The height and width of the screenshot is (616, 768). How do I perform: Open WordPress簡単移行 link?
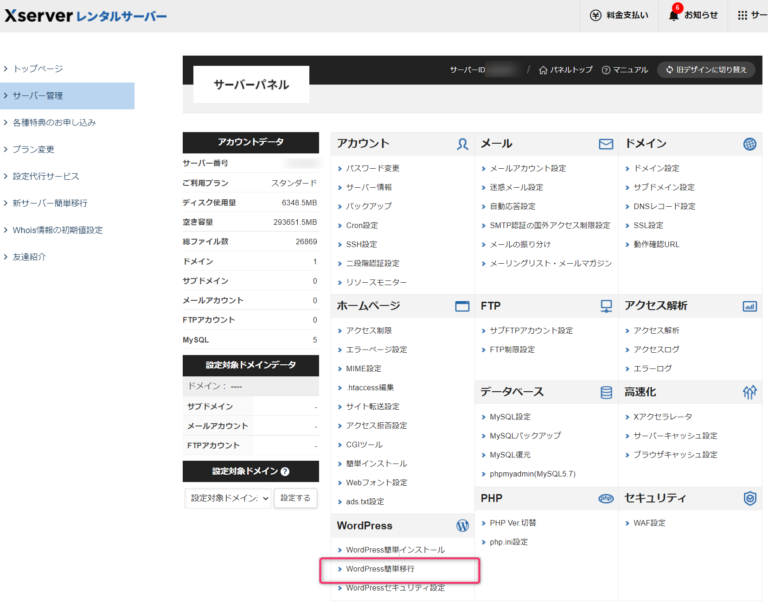point(380,569)
